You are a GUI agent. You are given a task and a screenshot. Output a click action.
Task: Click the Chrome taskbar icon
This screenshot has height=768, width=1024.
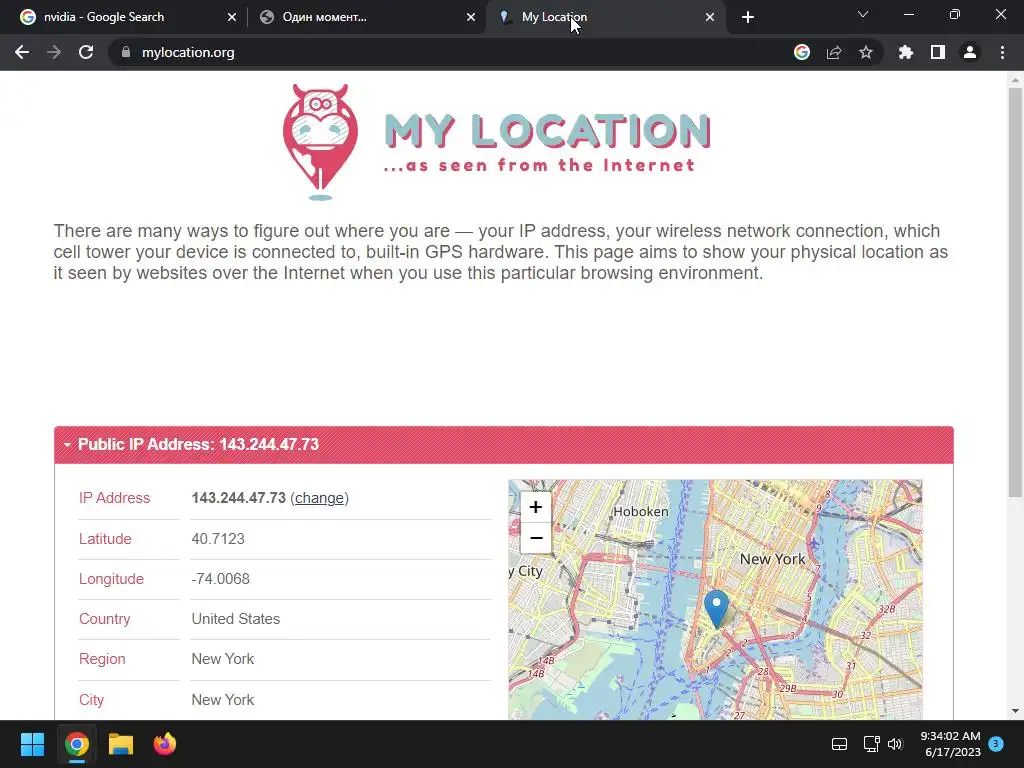[x=76, y=744]
